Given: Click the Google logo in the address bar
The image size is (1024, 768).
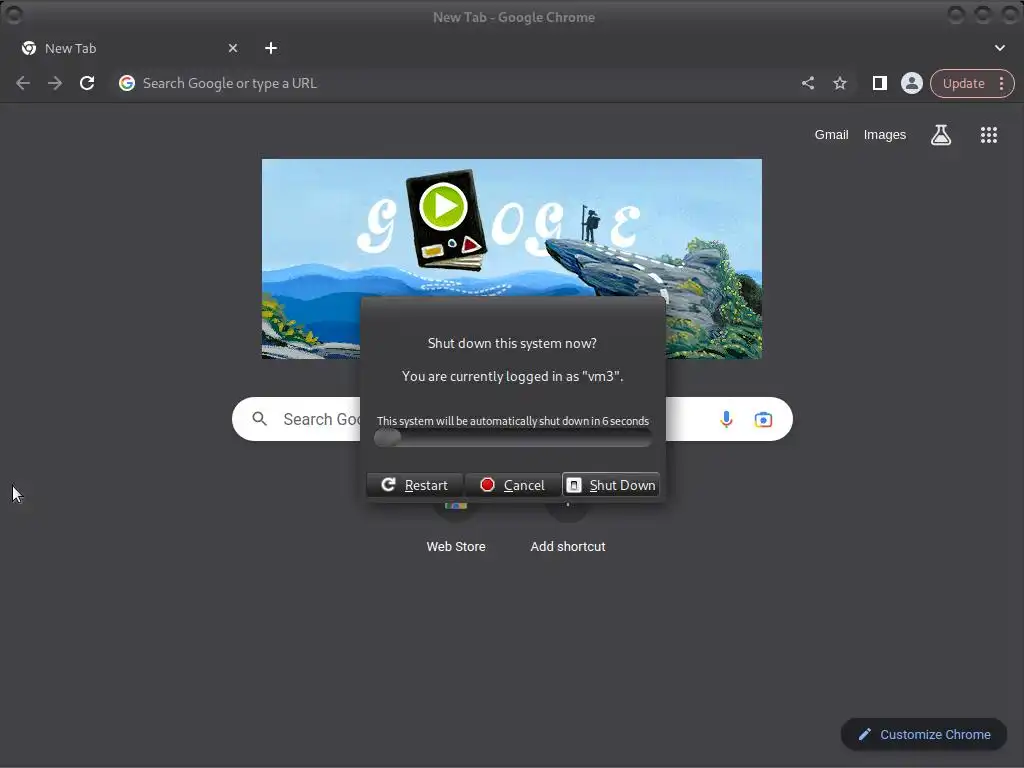Looking at the screenshot, I should [x=127, y=83].
